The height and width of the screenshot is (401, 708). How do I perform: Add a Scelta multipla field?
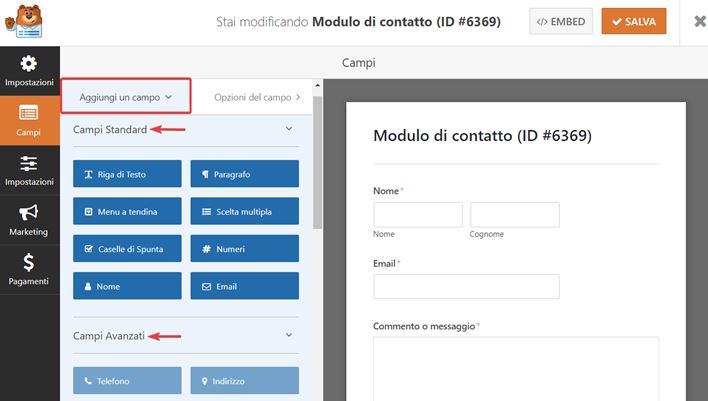(x=244, y=211)
